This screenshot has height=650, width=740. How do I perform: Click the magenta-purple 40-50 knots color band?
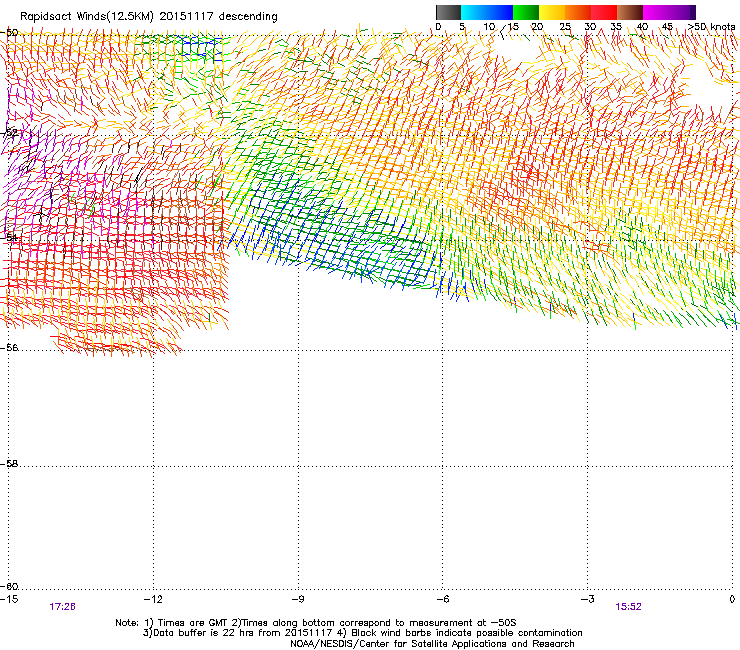tap(669, 12)
